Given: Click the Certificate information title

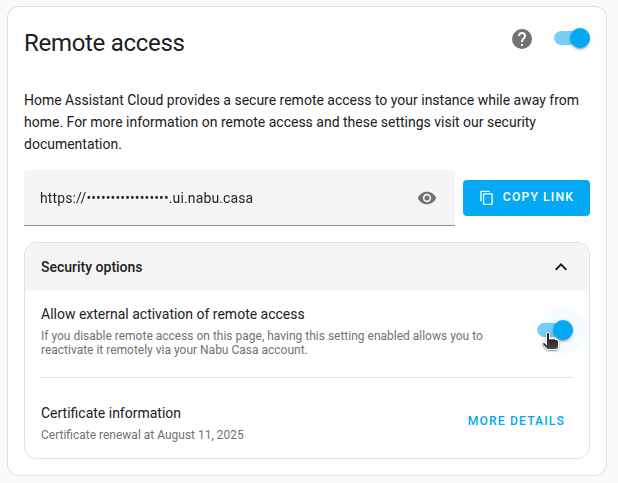Looking at the screenshot, I should [111, 413].
